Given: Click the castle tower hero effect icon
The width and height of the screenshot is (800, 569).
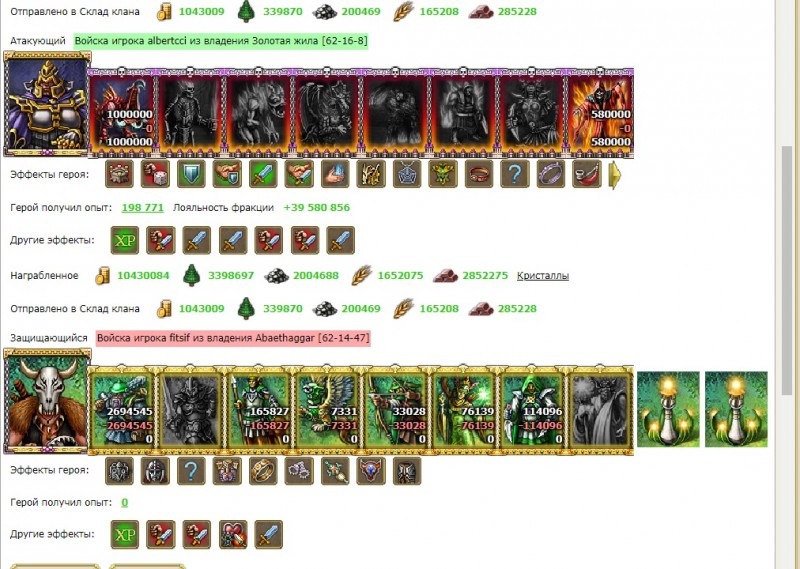Looking at the screenshot, I should (x=119, y=174).
